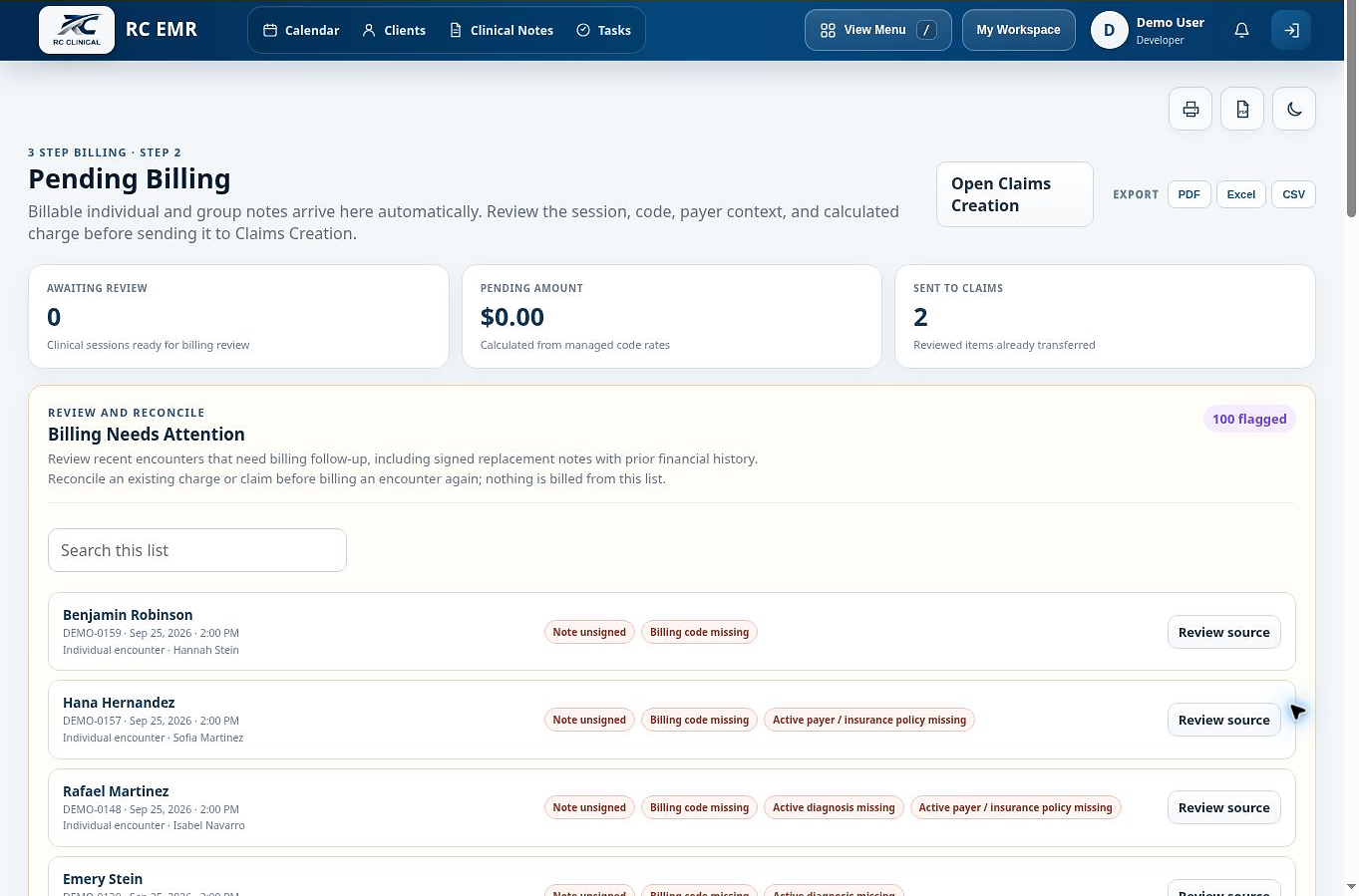Click Note unsigned tag on Rafael Martinez row
This screenshot has height=896, width=1359.
589,807
